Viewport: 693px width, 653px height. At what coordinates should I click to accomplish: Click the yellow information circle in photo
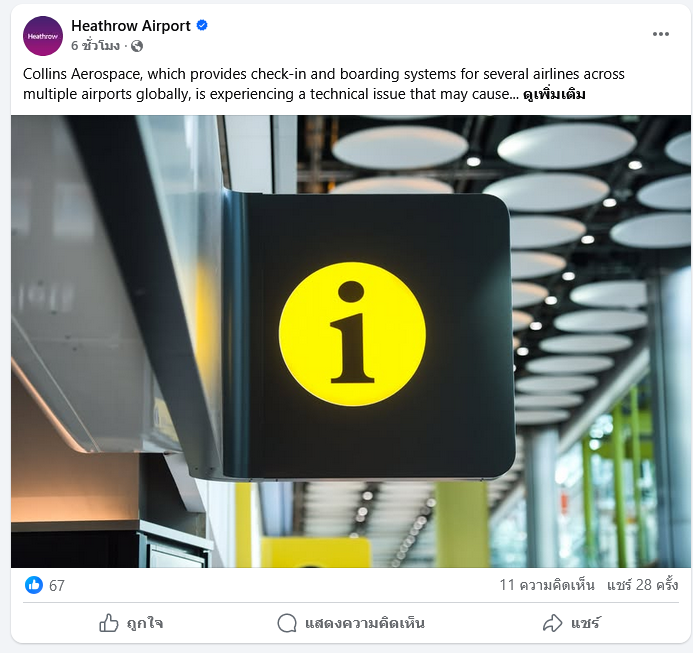tap(352, 334)
